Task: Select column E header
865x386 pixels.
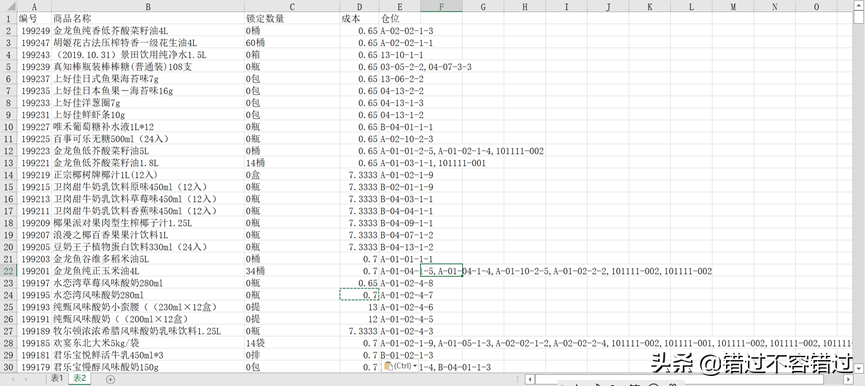Action: point(399,6)
